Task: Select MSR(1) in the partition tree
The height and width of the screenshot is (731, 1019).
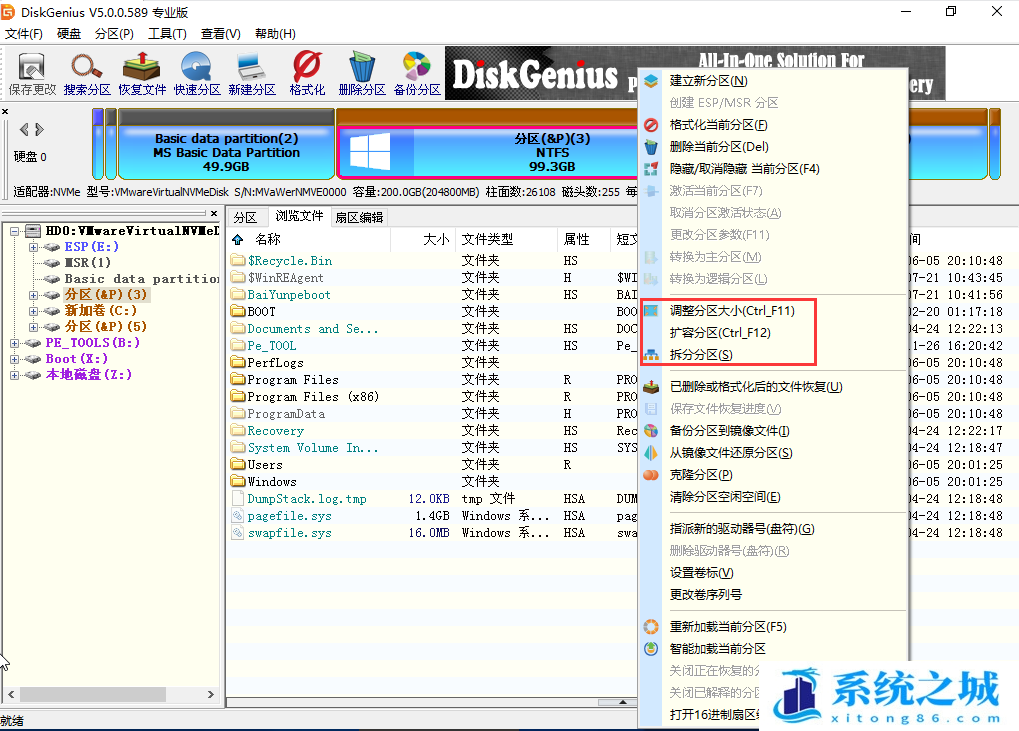Action: (87, 263)
